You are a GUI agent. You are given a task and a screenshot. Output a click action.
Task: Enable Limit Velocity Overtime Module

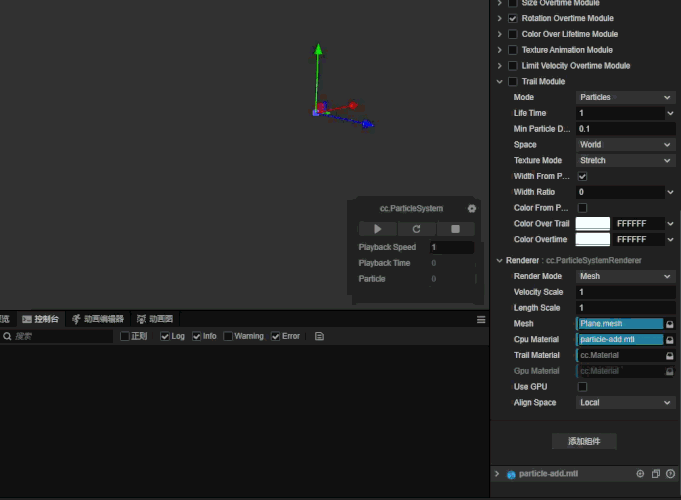[513, 66]
